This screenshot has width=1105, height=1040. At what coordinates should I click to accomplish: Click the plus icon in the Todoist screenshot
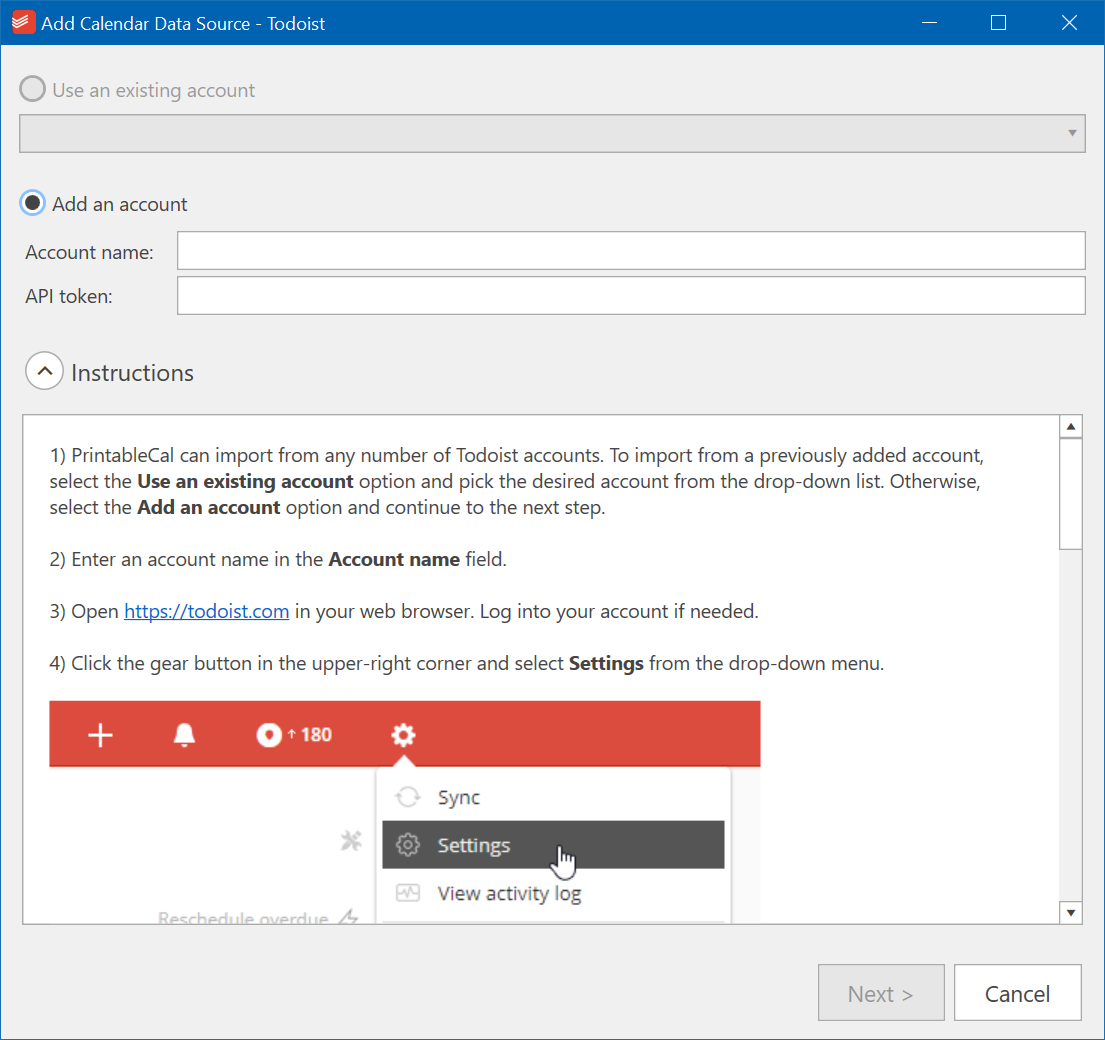[x=100, y=735]
